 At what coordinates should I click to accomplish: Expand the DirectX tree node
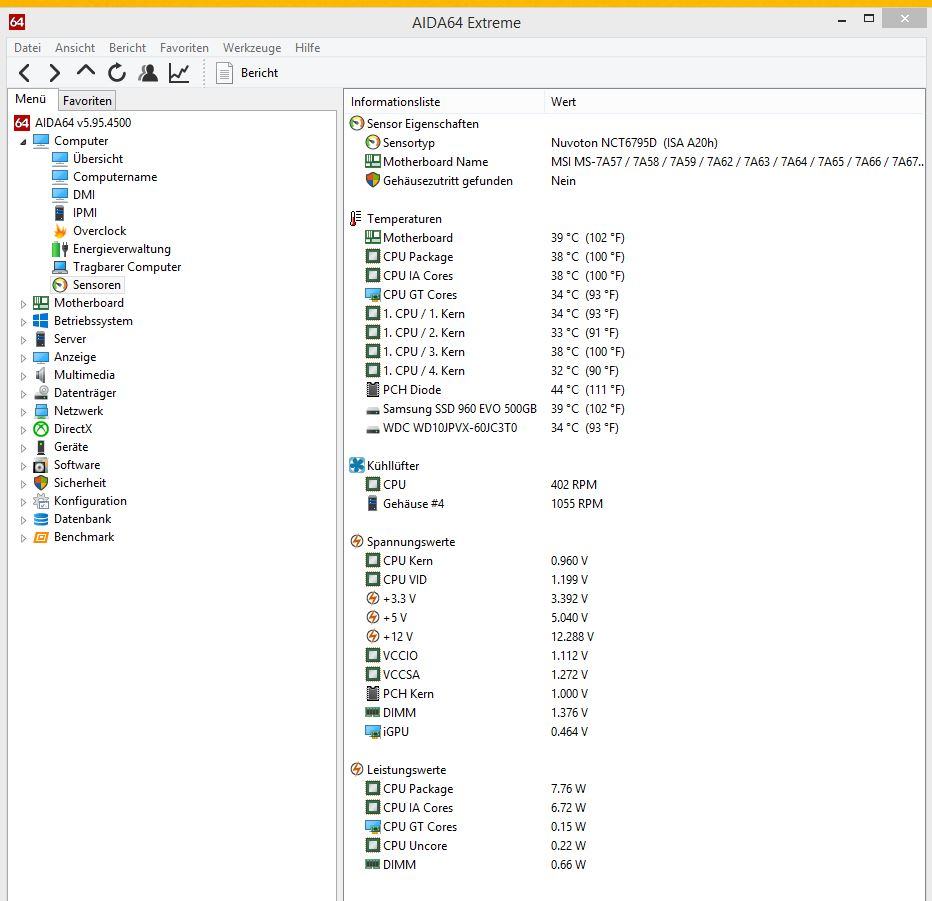click(x=23, y=430)
